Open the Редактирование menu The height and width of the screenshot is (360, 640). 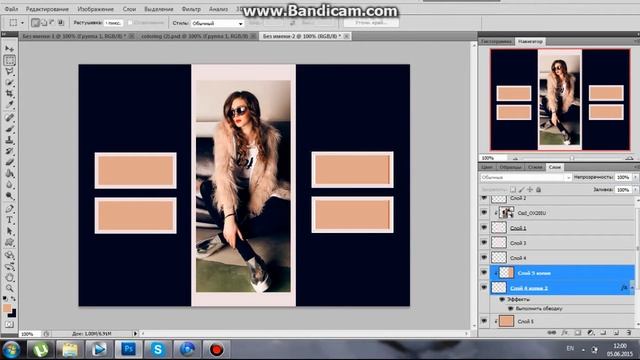(x=47, y=9)
